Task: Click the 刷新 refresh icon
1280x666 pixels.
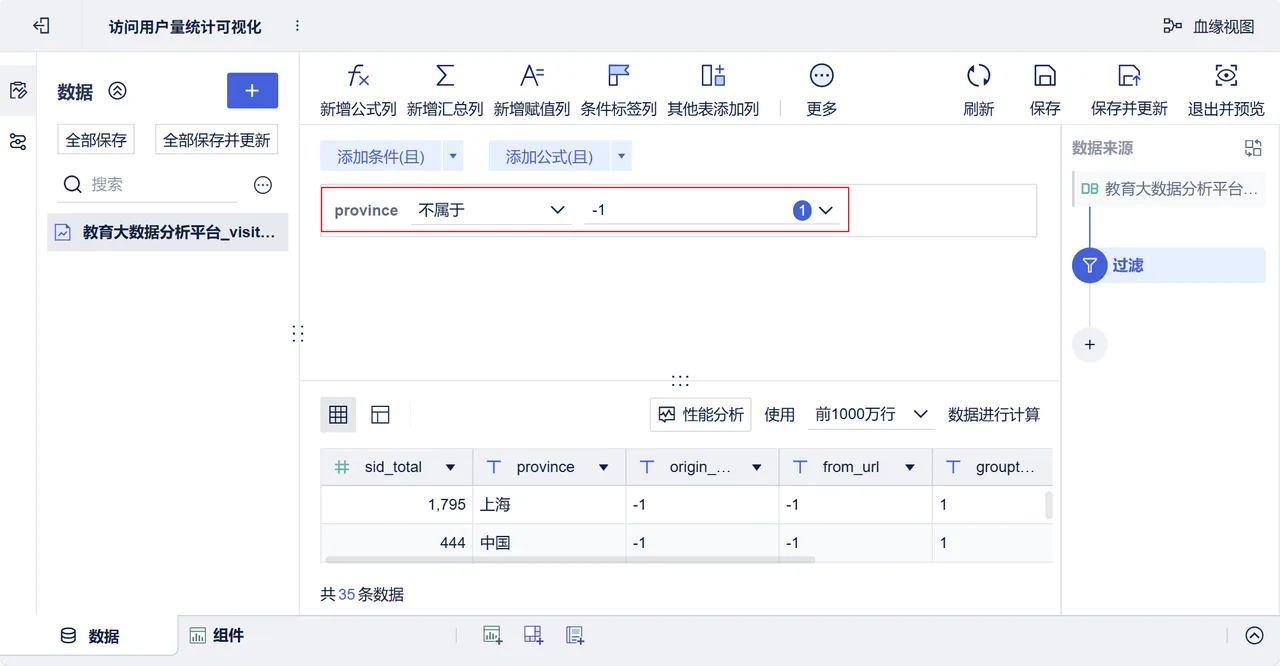Action: coord(978,90)
